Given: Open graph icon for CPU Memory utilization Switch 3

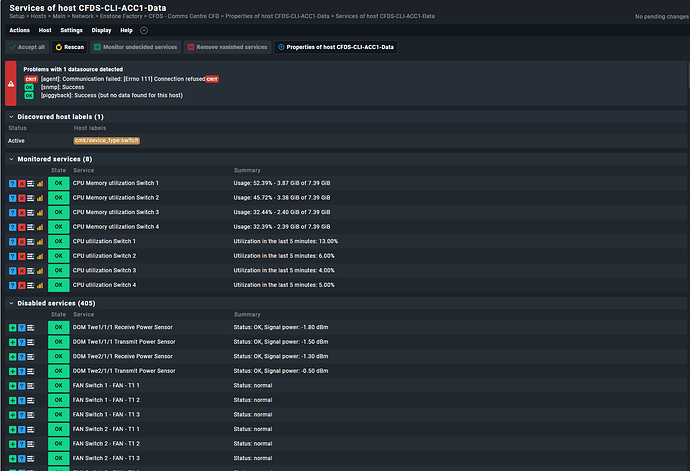Looking at the screenshot, I should click(41, 213).
